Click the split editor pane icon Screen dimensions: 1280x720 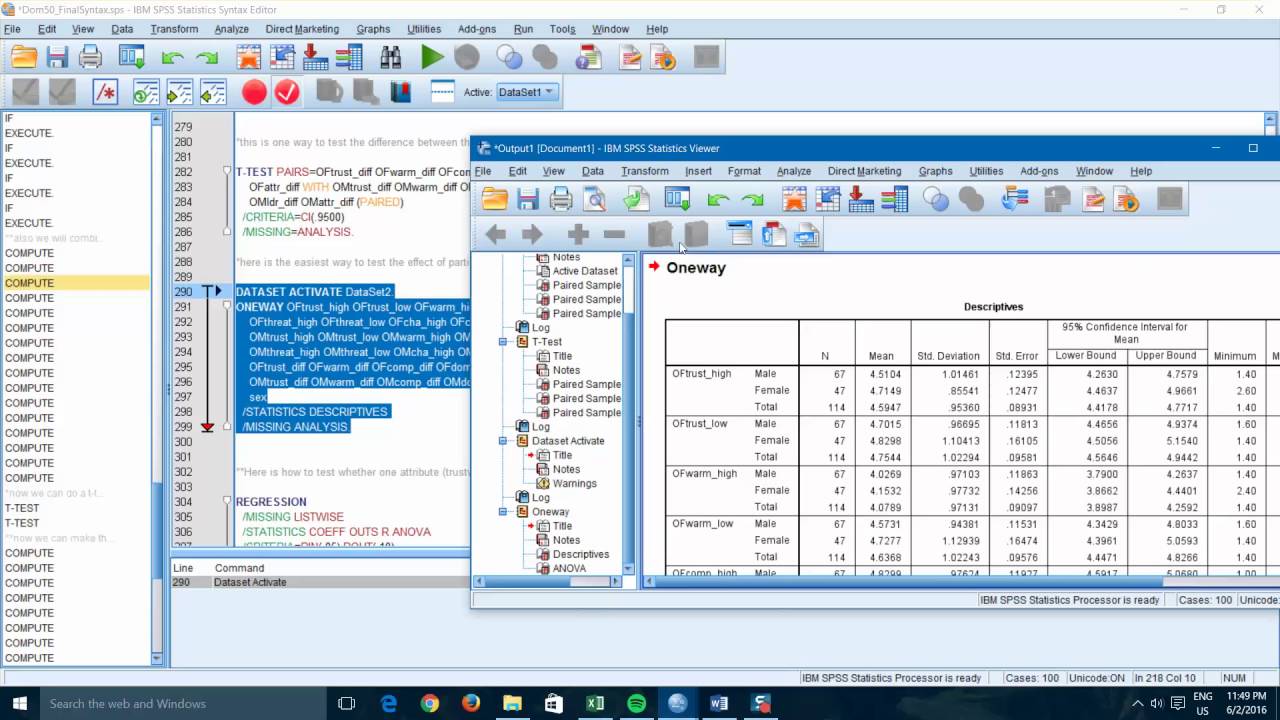(442, 92)
